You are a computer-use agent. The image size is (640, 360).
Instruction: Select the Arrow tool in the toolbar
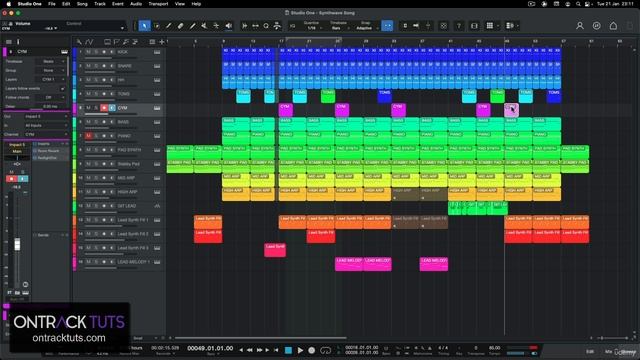pyautogui.click(x=144, y=26)
